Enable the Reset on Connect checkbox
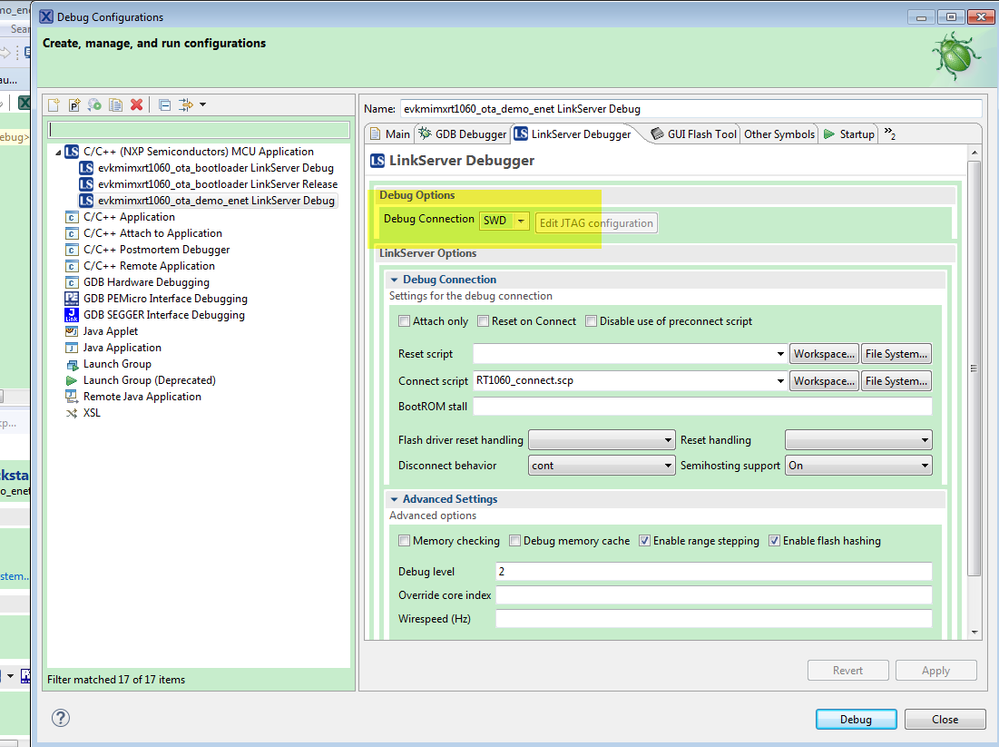The image size is (999, 747). [483, 321]
